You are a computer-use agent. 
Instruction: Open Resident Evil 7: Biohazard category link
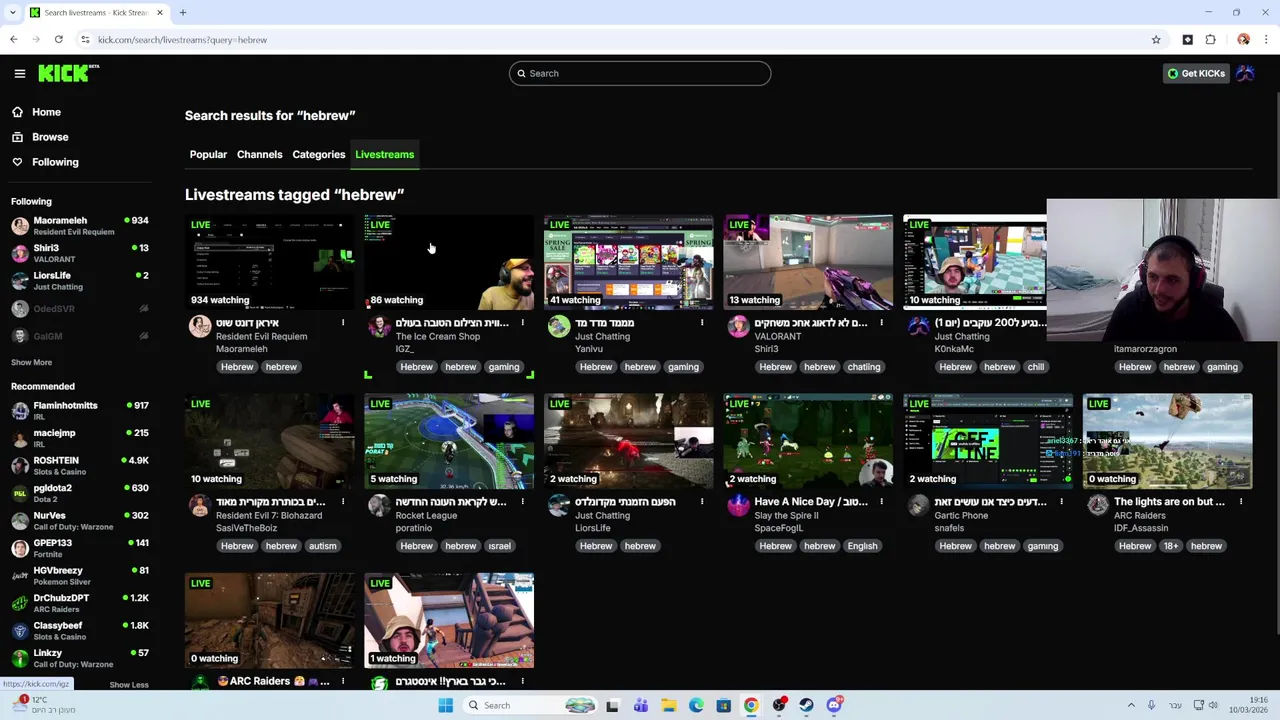(269, 516)
